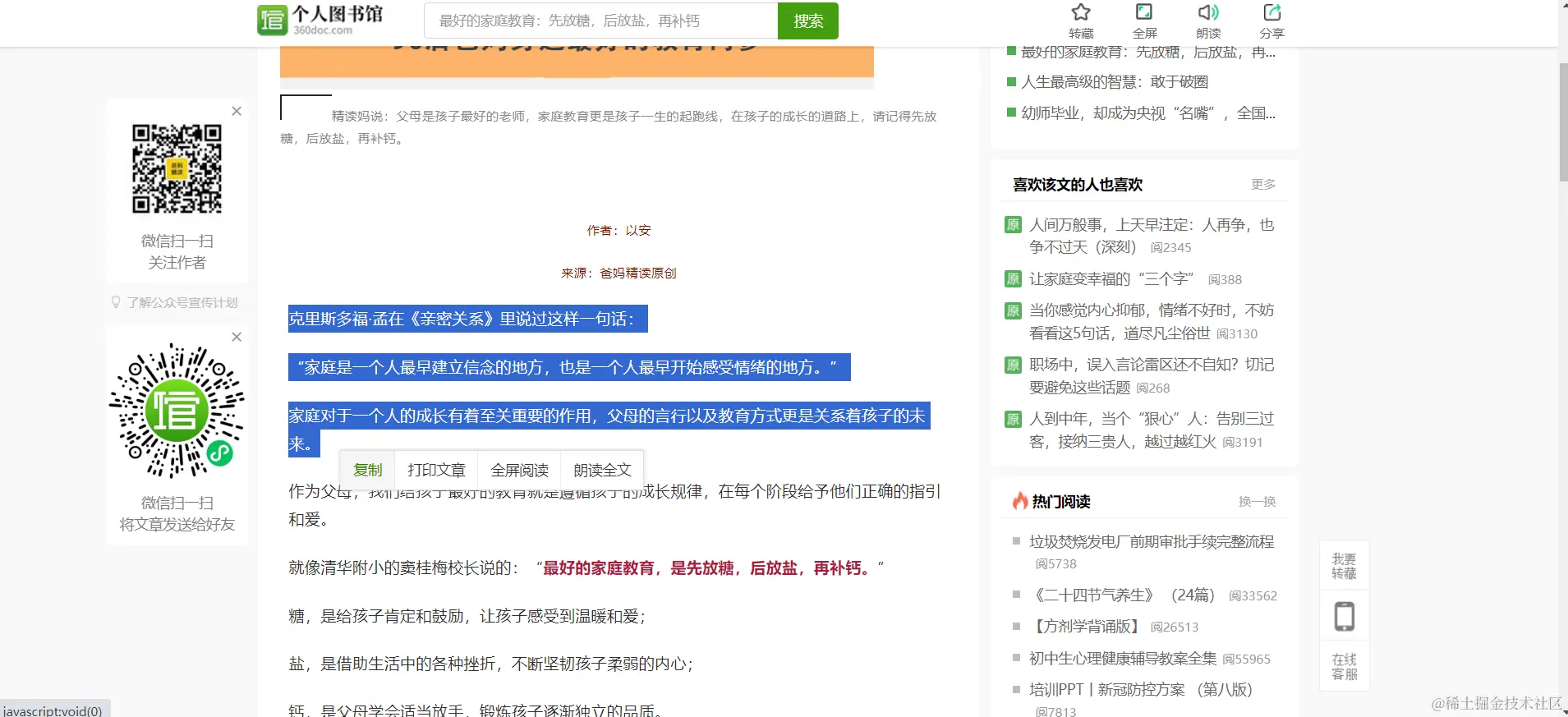The height and width of the screenshot is (717, 1568).
Task: Select 全屏阅读 in the selection popup
Action: tap(519, 470)
